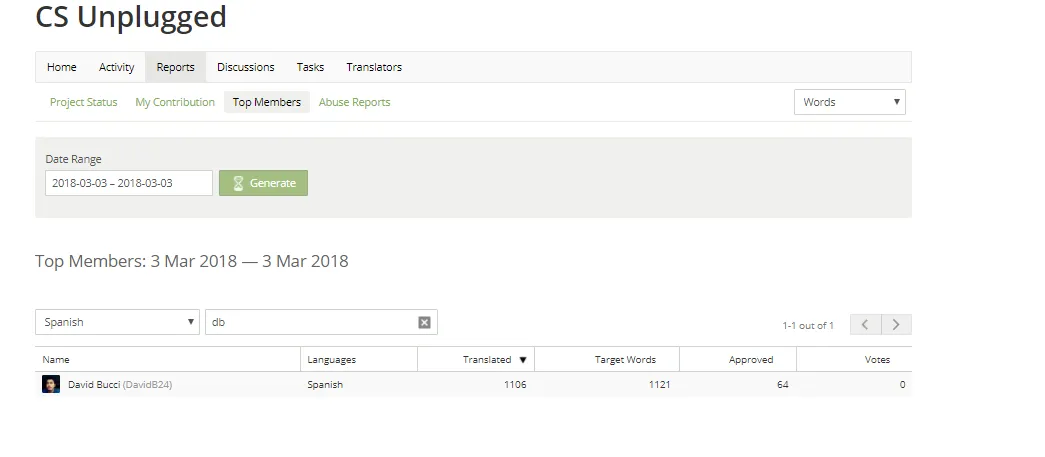Open the David Bucci member profile link

(94, 384)
